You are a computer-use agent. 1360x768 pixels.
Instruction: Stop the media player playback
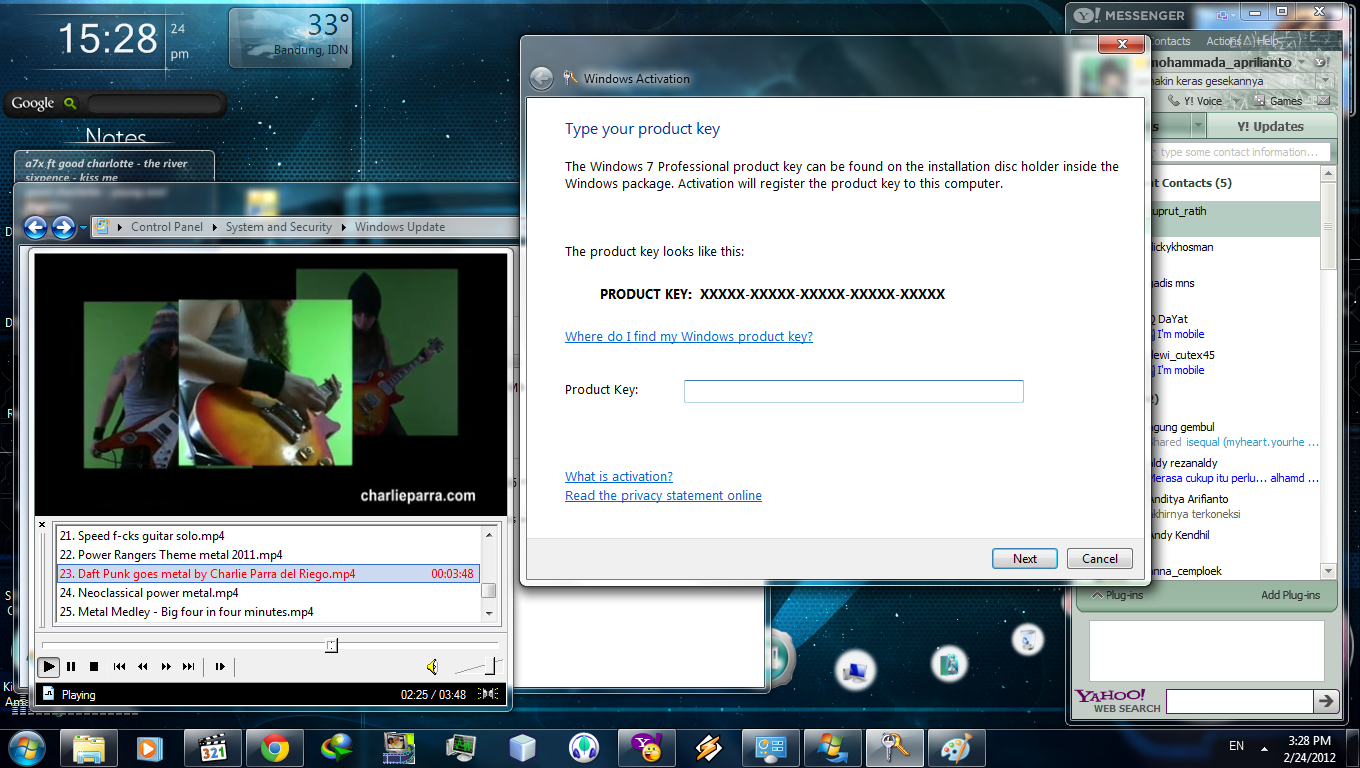[x=94, y=666]
